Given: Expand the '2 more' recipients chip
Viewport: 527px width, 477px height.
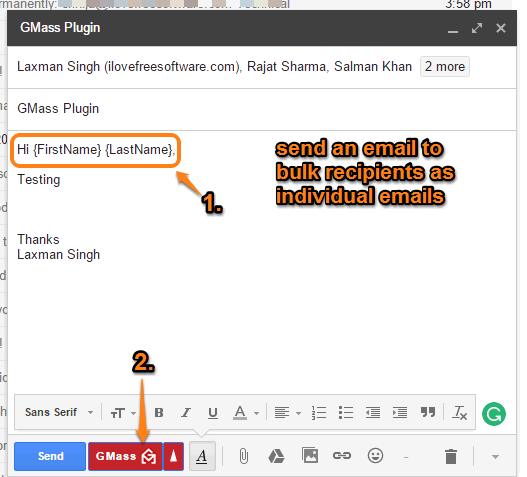Looking at the screenshot, I should pos(444,67).
